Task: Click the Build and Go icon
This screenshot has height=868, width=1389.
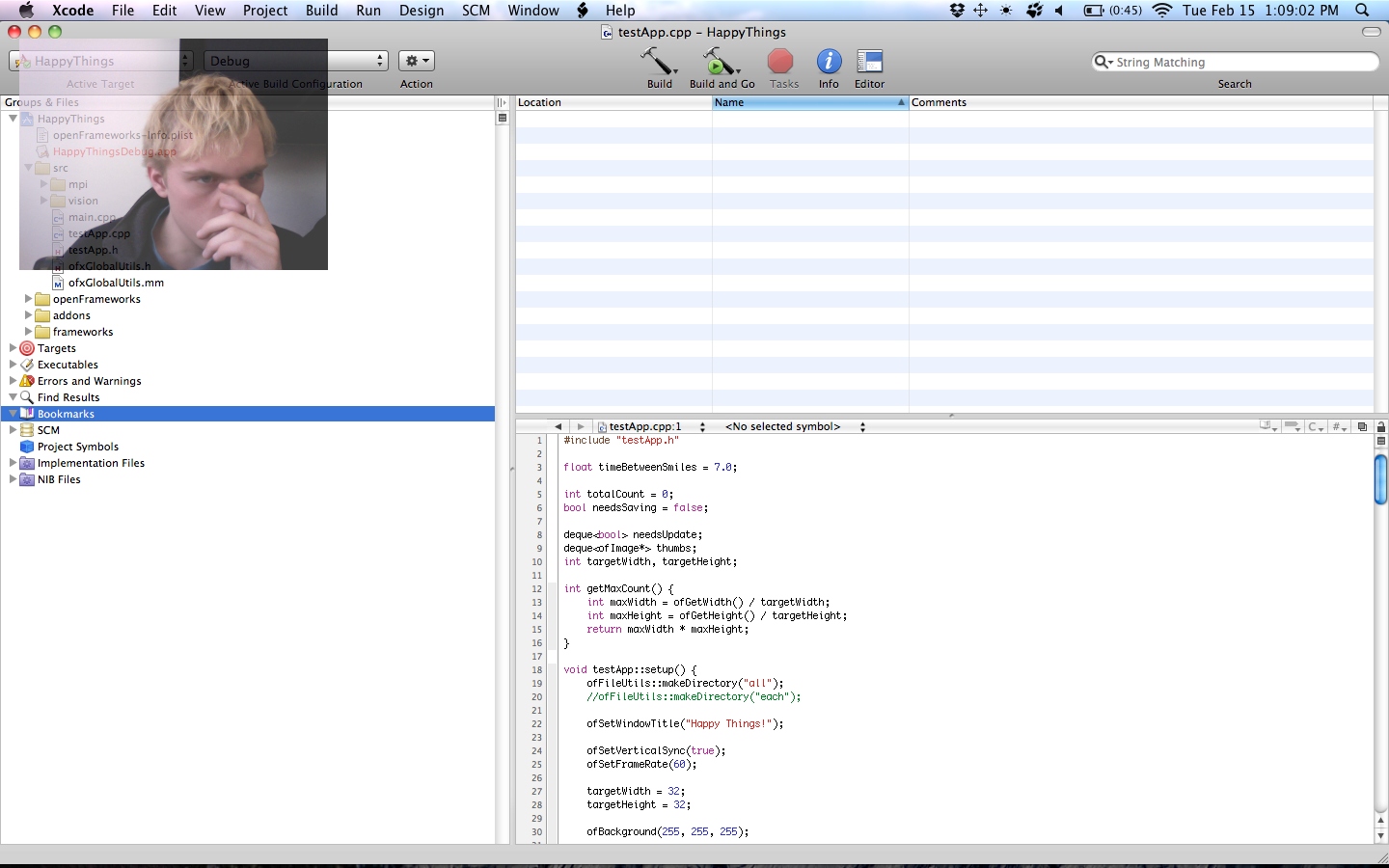Action: tap(719, 63)
